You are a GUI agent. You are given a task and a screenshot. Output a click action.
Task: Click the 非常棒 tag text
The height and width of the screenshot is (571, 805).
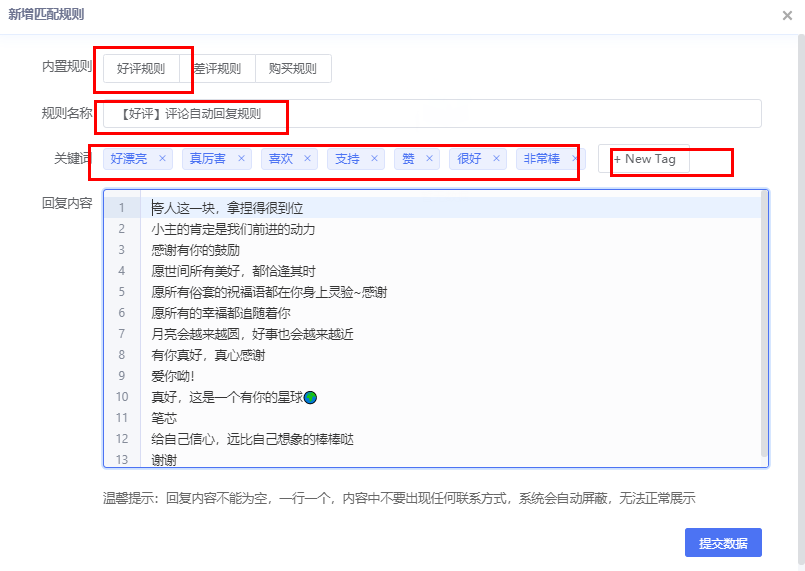click(542, 159)
